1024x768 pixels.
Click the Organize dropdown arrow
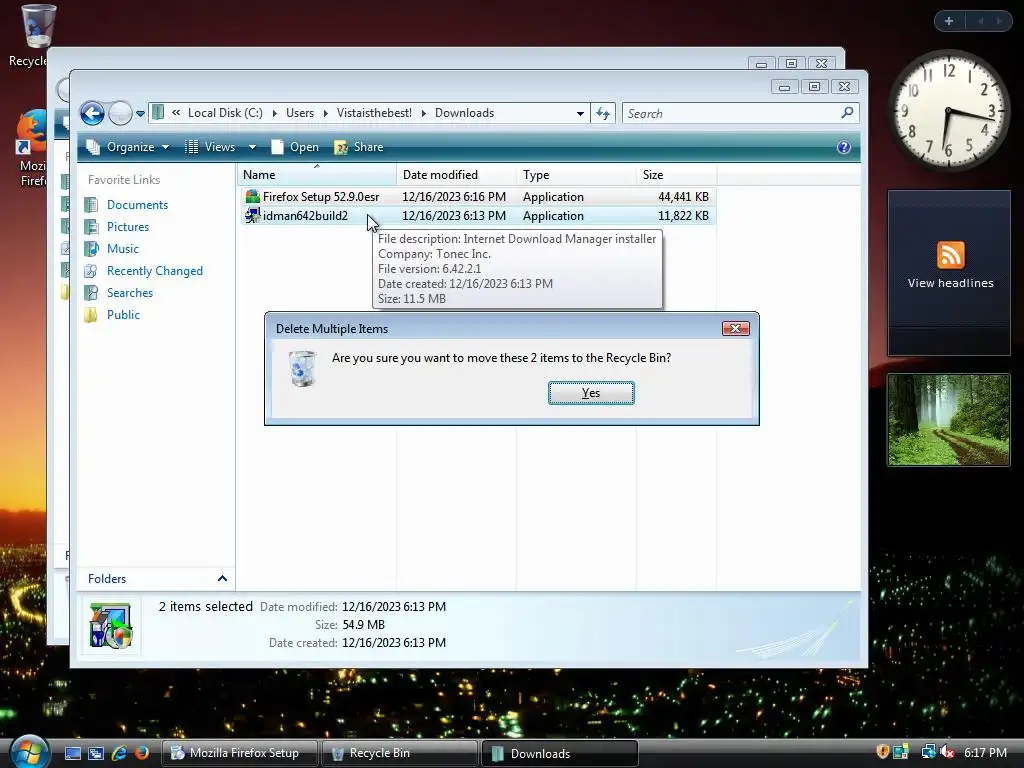165,147
